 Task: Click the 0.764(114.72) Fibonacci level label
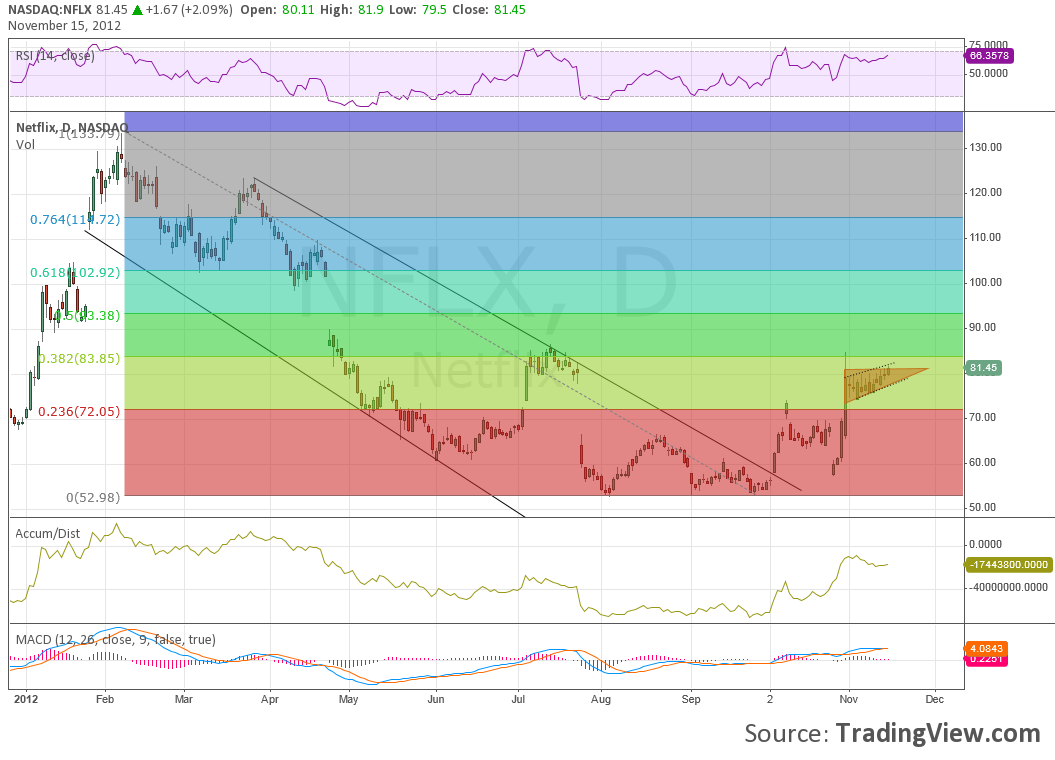[75, 219]
